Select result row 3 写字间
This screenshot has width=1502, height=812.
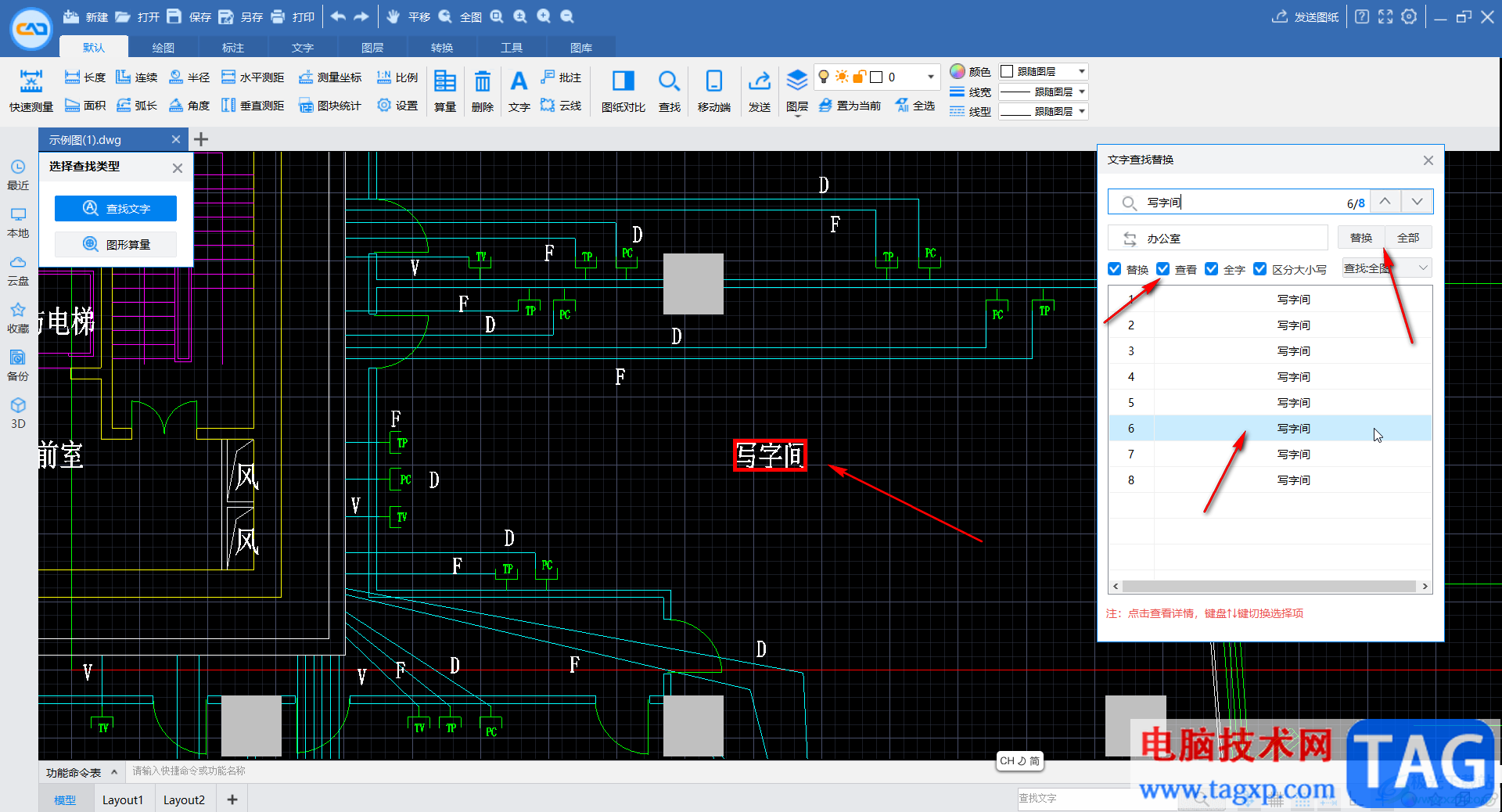[x=1270, y=350]
